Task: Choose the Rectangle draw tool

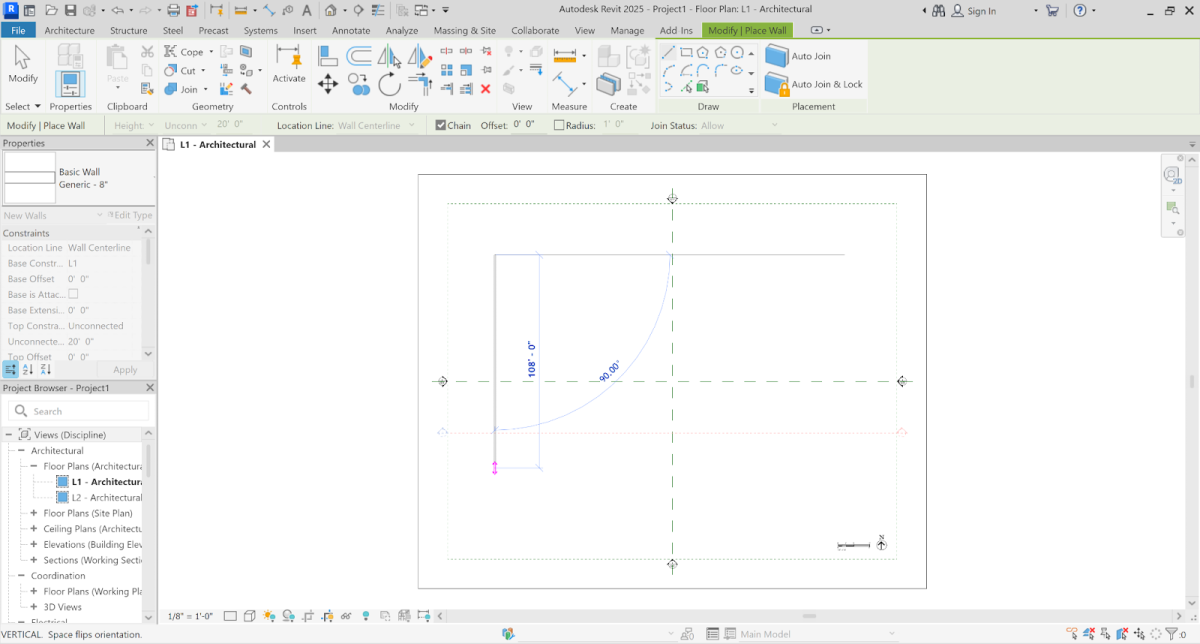Action: point(687,52)
